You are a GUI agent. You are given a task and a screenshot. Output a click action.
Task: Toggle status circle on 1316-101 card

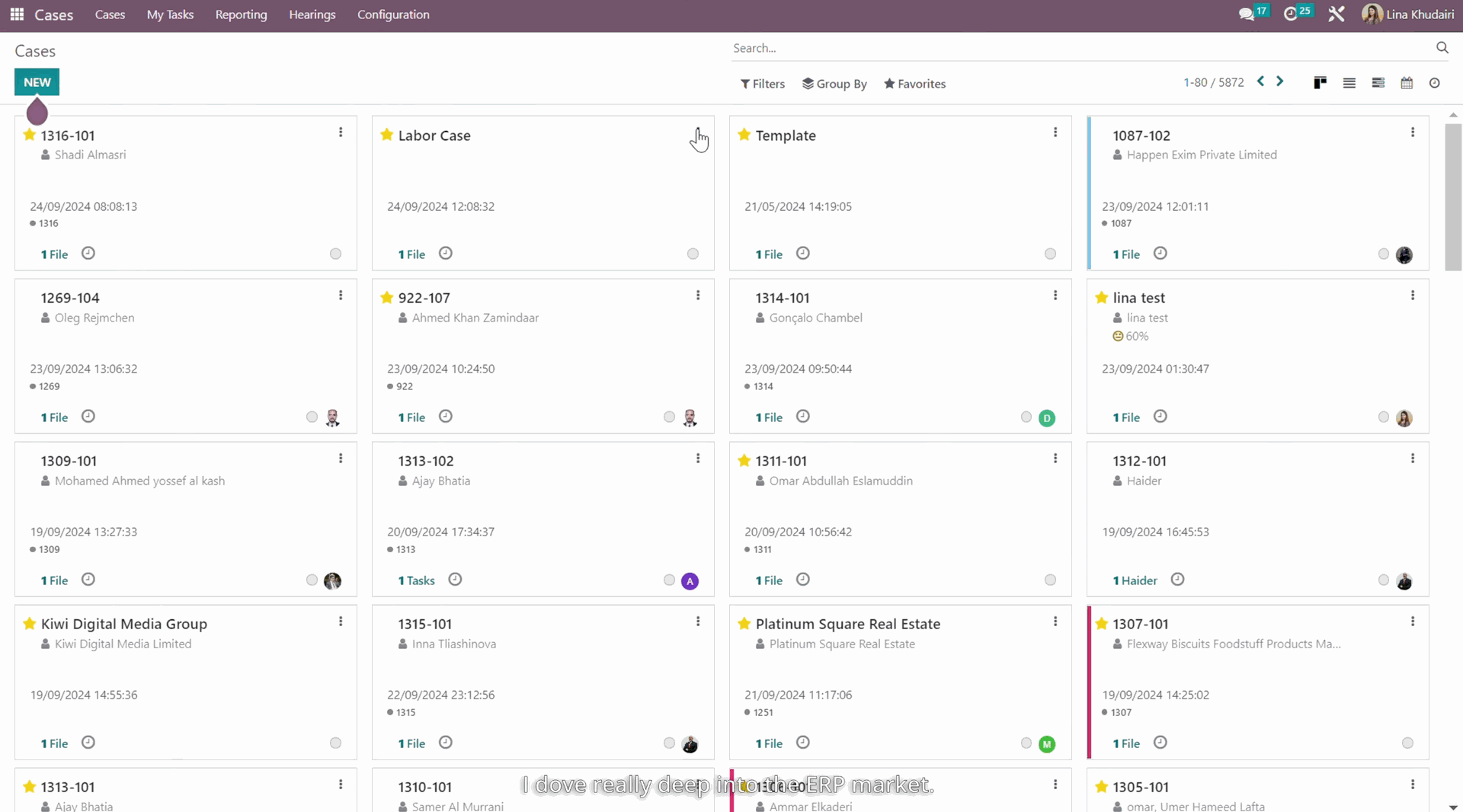point(335,254)
